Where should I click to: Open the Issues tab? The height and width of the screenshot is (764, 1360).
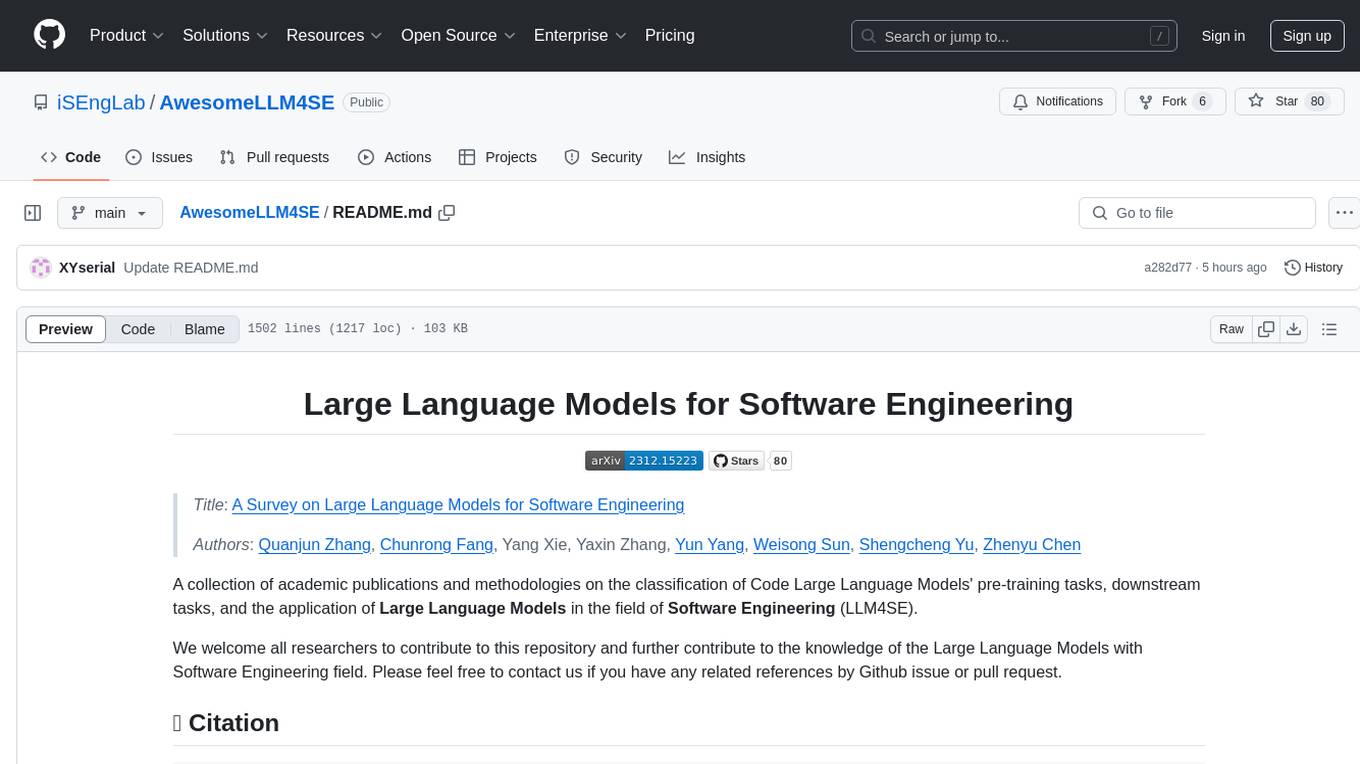click(x=159, y=157)
